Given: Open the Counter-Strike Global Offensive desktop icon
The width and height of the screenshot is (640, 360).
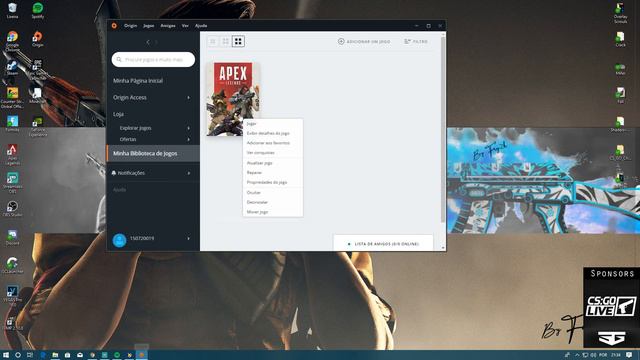Looking at the screenshot, I should (x=12, y=98).
